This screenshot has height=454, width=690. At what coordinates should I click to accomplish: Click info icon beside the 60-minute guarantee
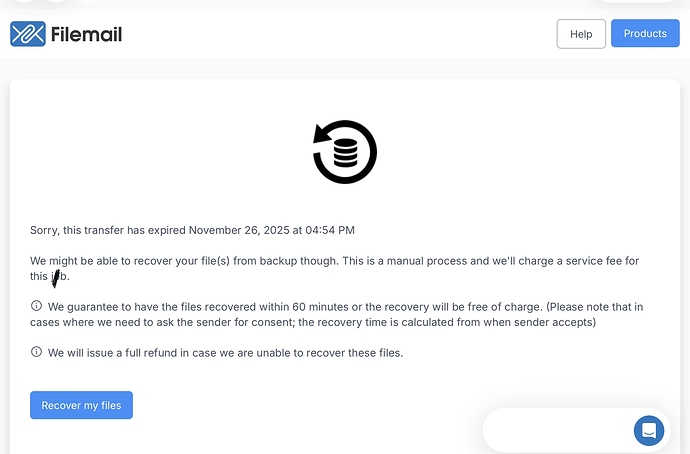(37, 306)
